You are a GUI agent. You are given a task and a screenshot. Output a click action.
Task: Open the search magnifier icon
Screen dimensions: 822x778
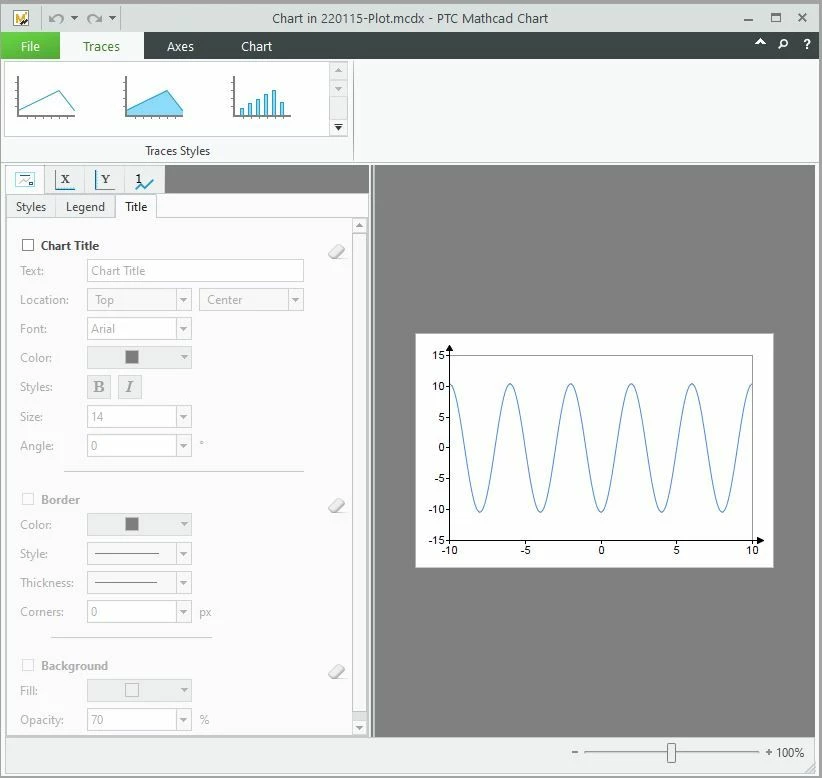coord(783,44)
